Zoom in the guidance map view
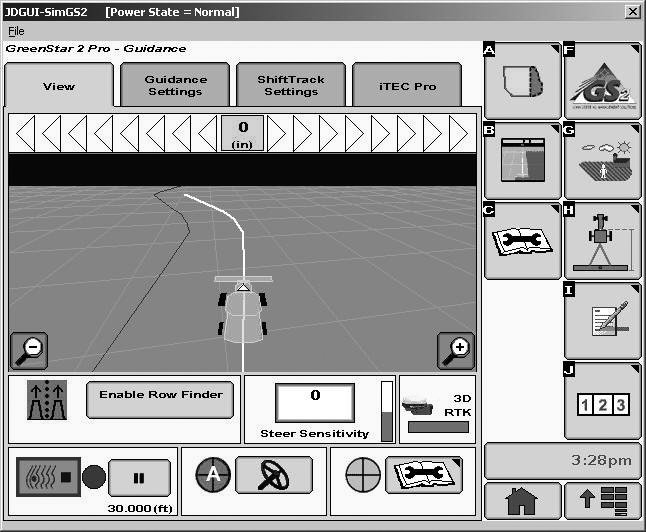The image size is (646, 532). pyautogui.click(x=456, y=350)
